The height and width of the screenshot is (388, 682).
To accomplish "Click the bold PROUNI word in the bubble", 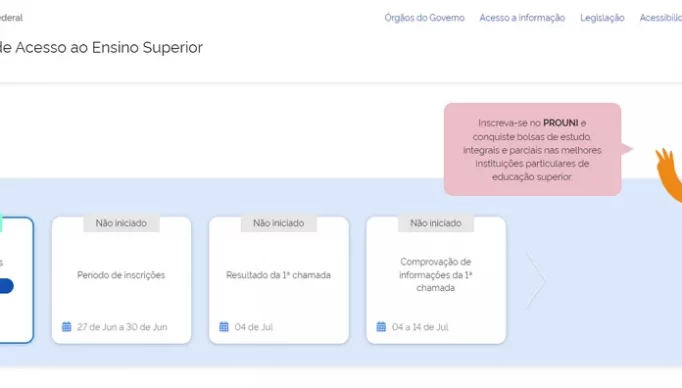I will click(x=561, y=123).
